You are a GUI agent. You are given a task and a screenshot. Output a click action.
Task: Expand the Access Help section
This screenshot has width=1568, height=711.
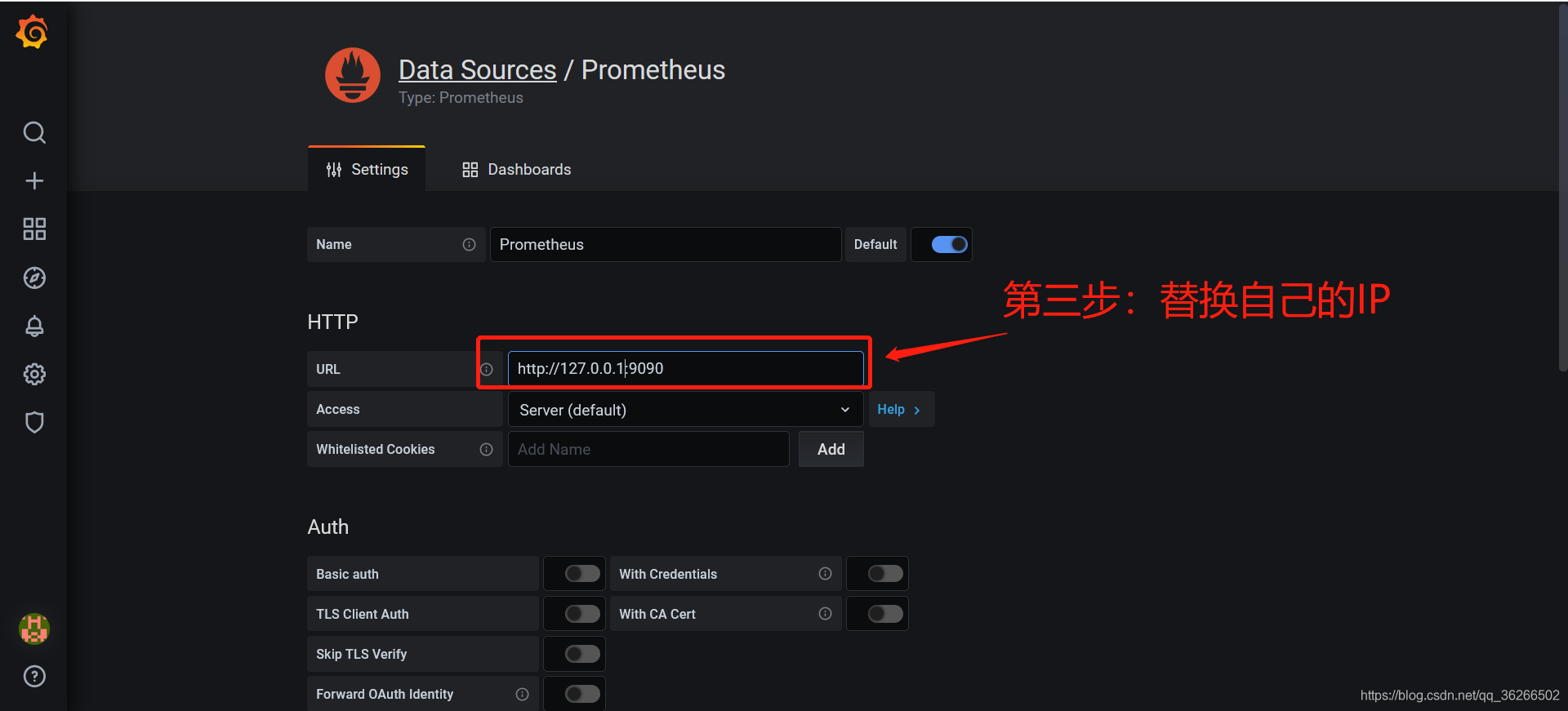click(x=901, y=409)
